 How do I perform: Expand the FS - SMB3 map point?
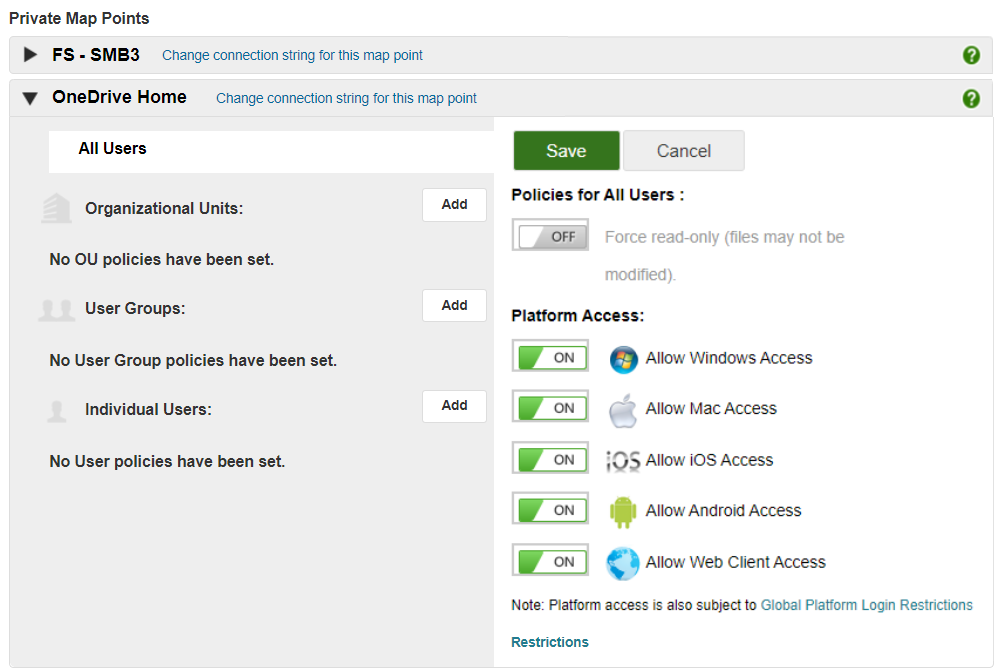click(x=30, y=55)
